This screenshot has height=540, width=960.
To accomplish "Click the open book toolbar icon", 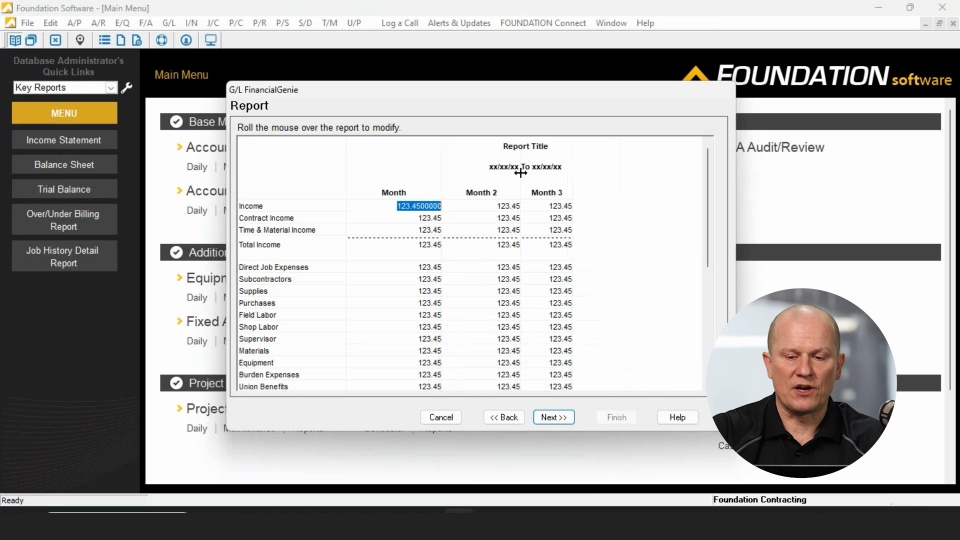I will (x=15, y=40).
